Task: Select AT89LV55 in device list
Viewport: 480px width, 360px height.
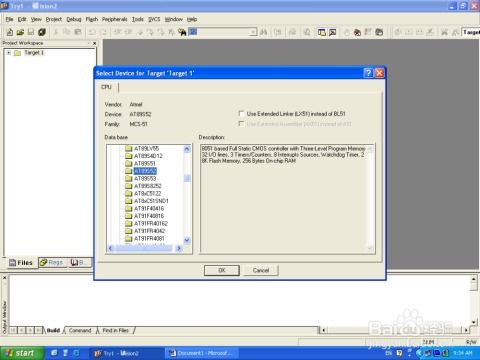Action: [146, 149]
